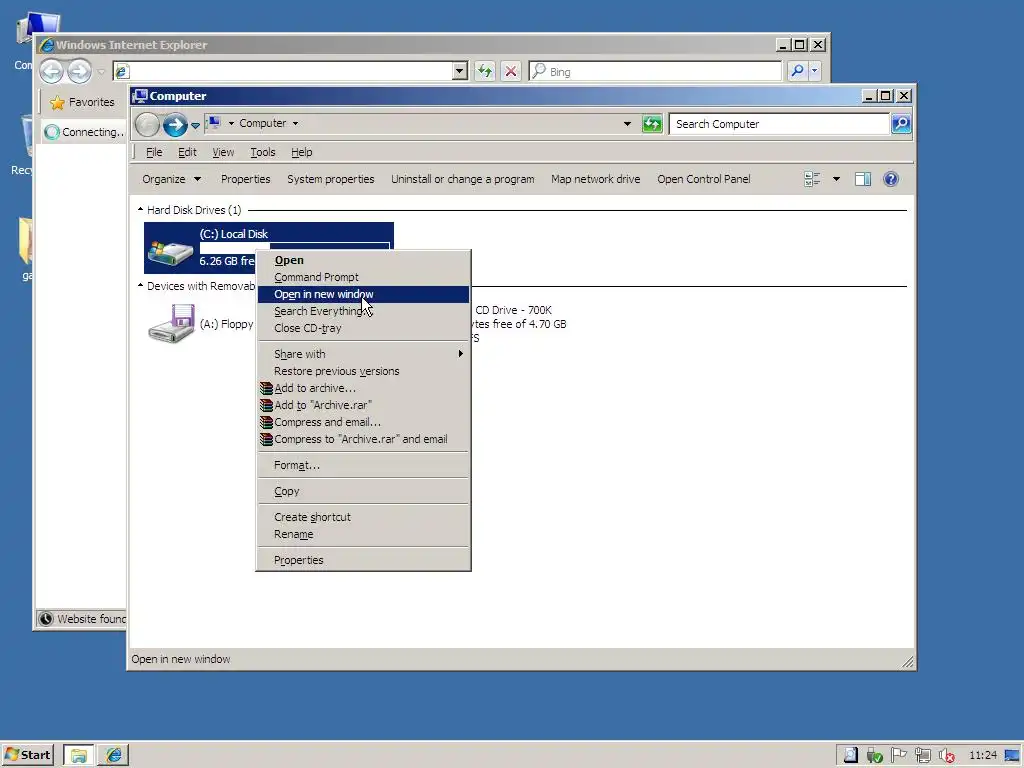Click Internet Explorer taskbar icon
This screenshot has height=768, width=1024.
click(x=114, y=755)
